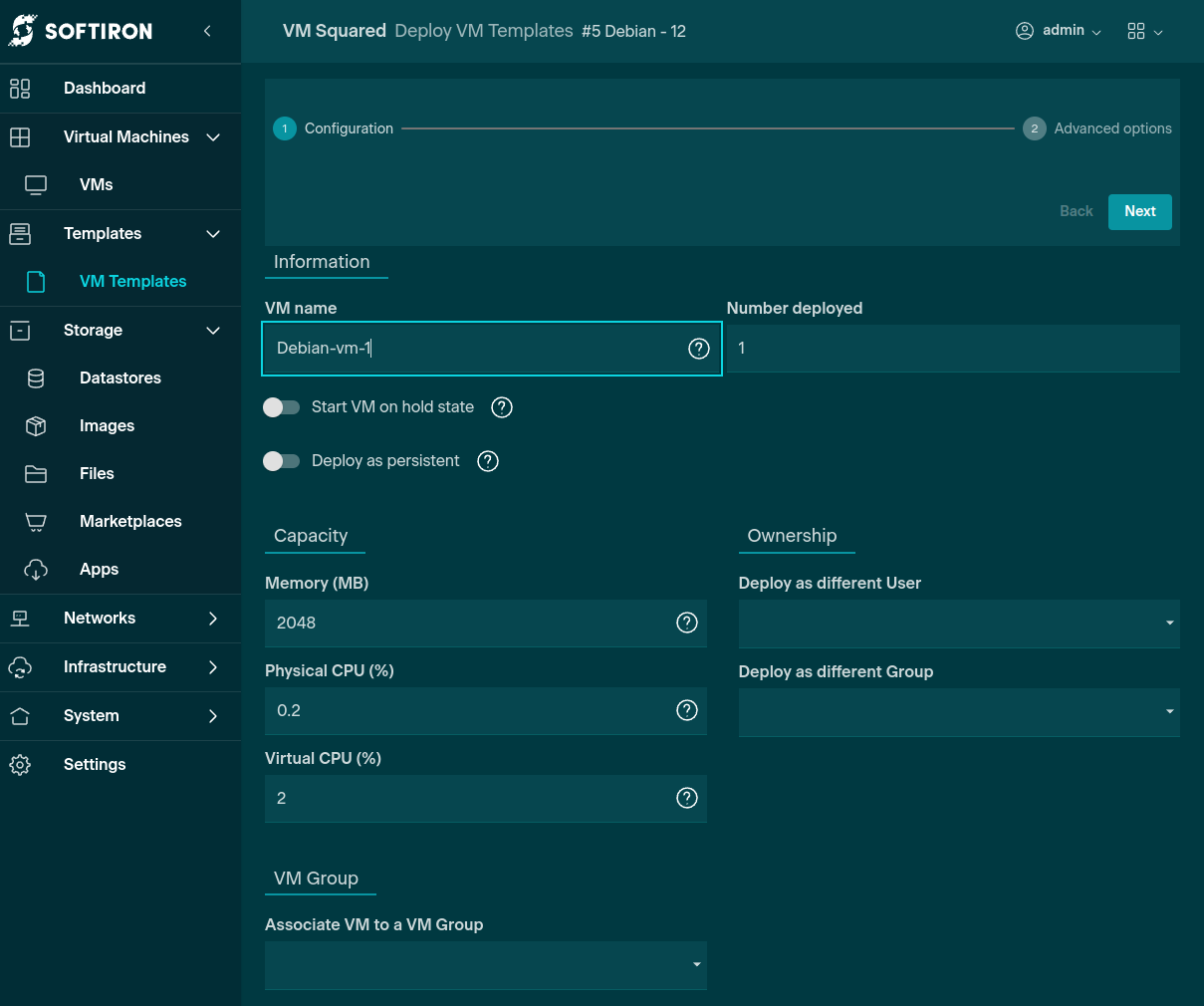1204x1006 pixels.
Task: Go to Marketplaces in the sidebar
Action: point(130,522)
